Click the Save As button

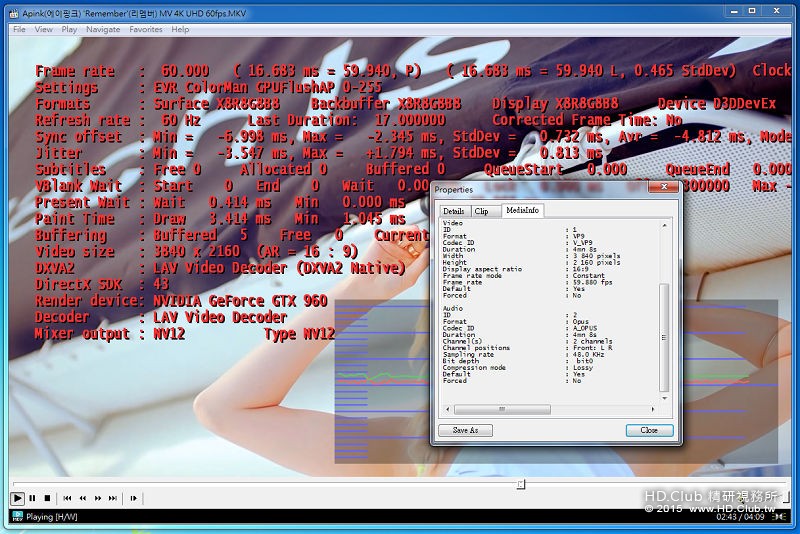coord(465,430)
